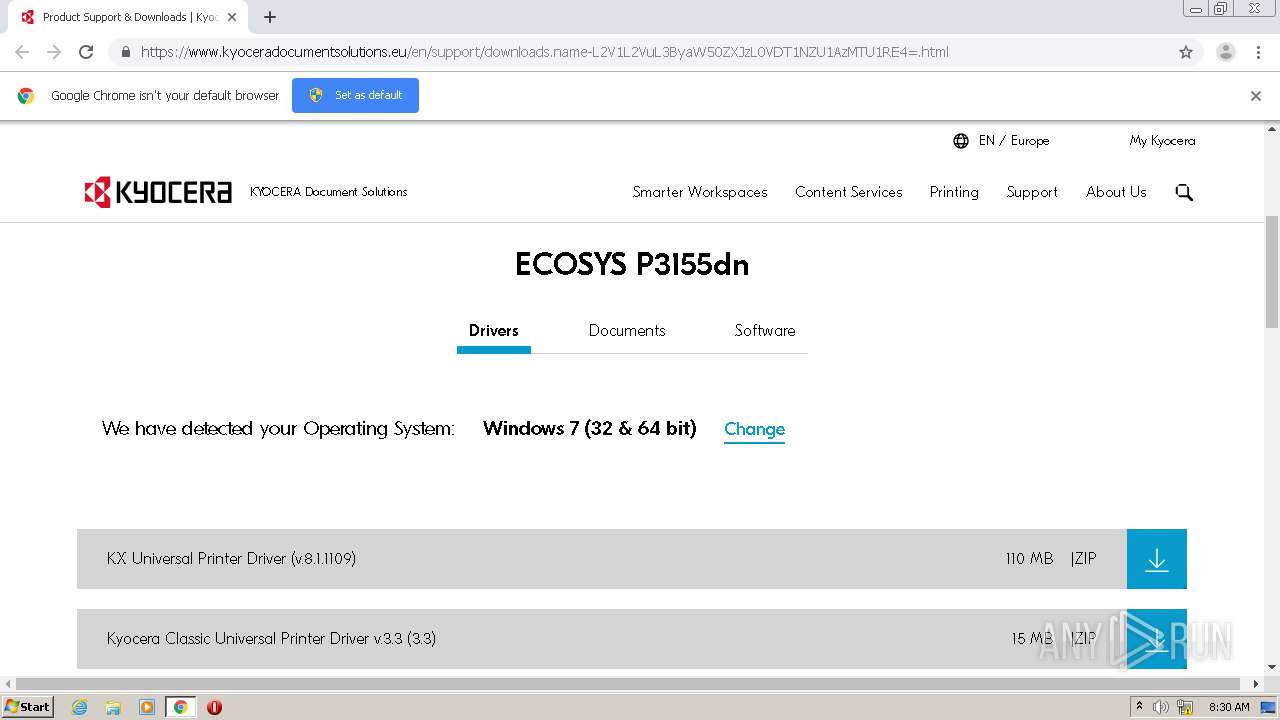Click the KX Universal Printer Driver row

pos(602,559)
